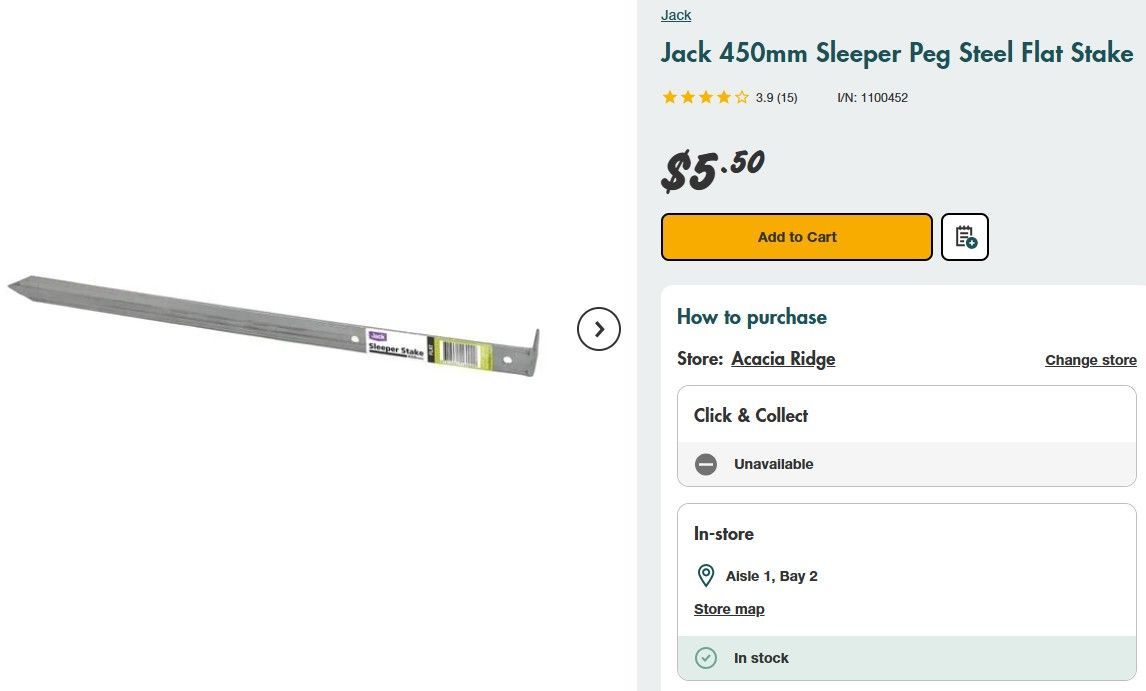
Task: Click Change store
Action: click(x=1091, y=360)
